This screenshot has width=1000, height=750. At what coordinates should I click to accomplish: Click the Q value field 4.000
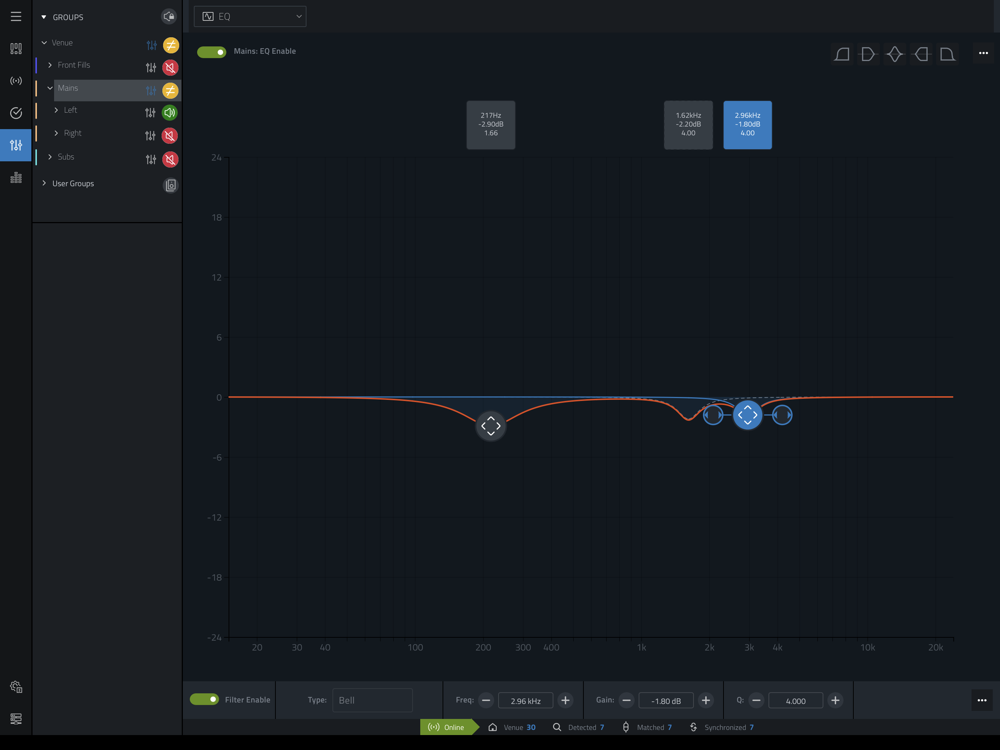[x=795, y=700]
